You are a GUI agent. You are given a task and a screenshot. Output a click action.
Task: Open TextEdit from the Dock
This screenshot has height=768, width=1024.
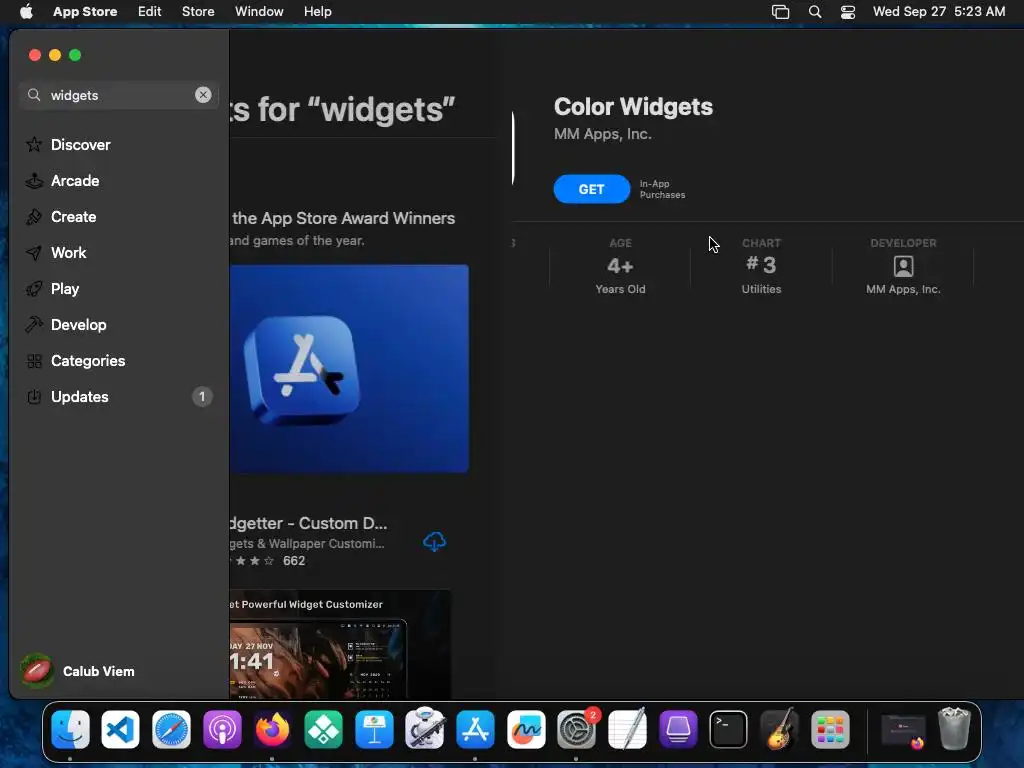point(627,728)
